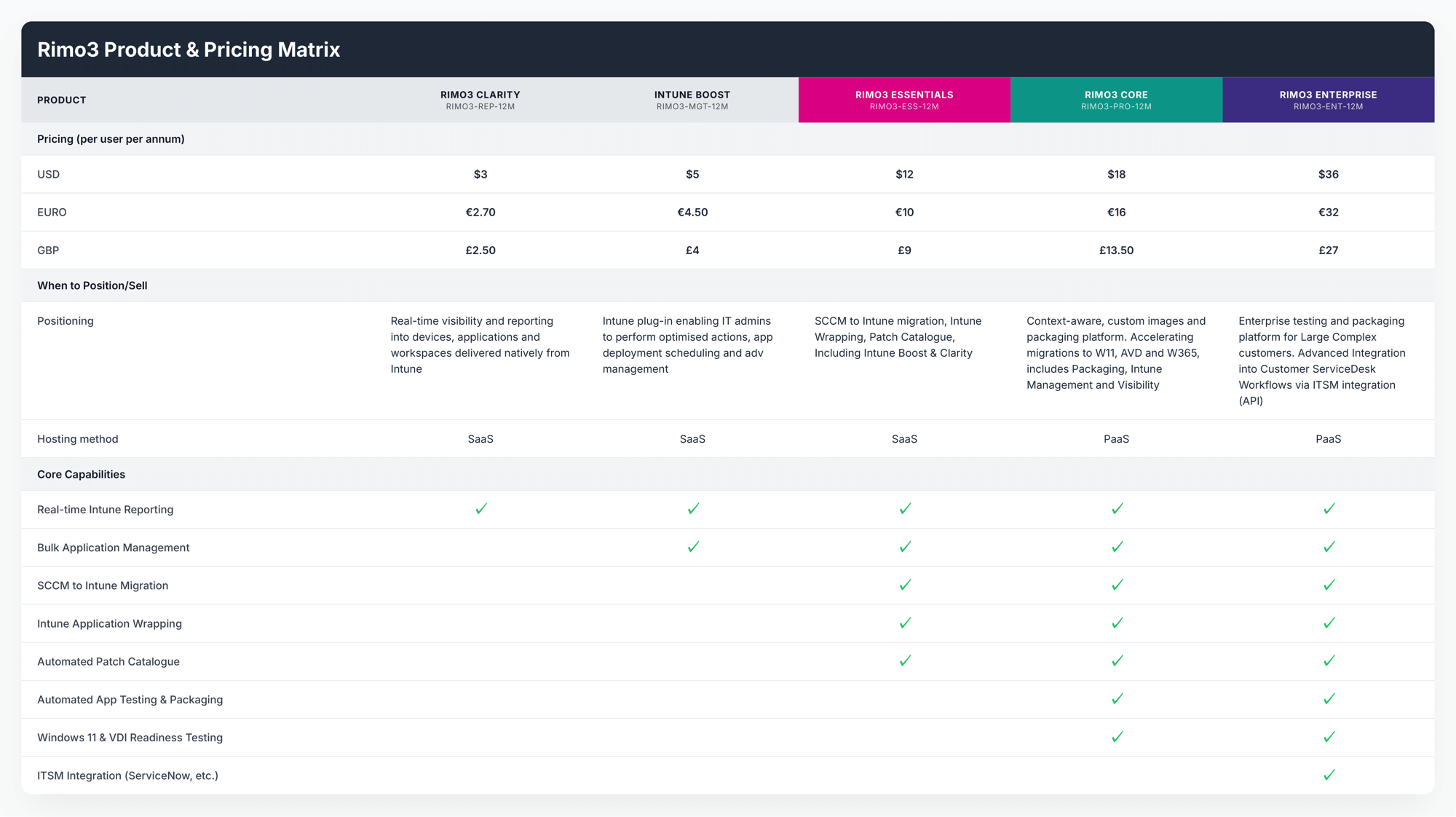Click the $5 USD price for Intune Boost

[692, 174]
